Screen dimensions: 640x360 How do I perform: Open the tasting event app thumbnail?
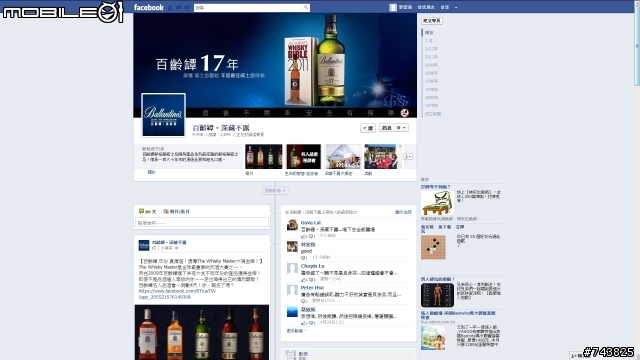(304, 156)
